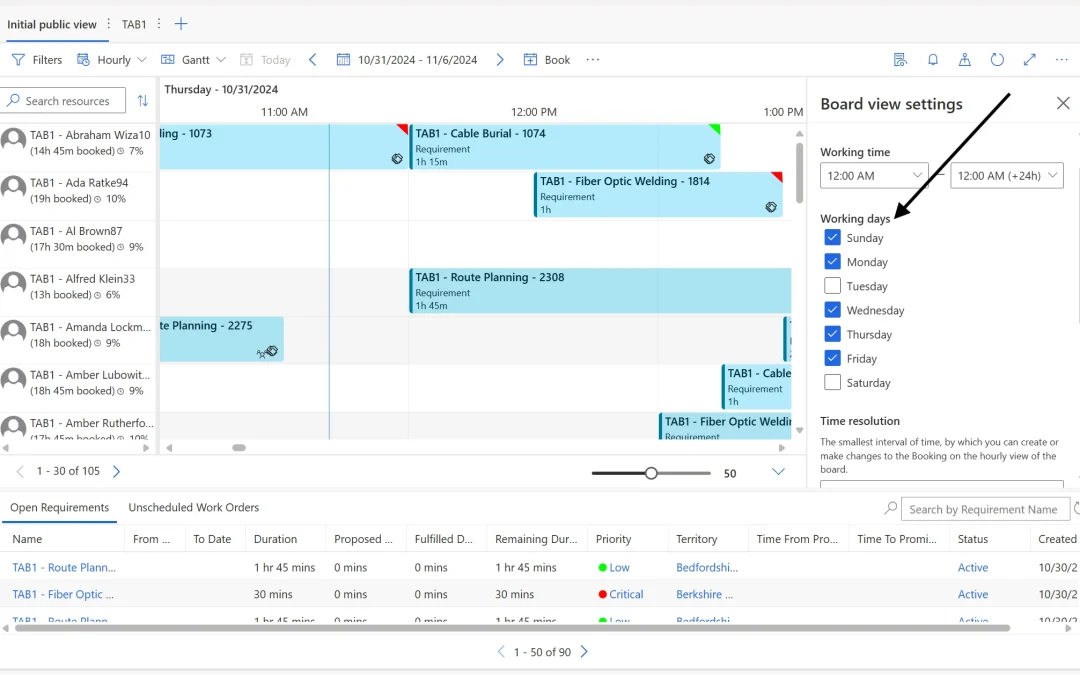
Task: Select the Cable Burial - 1074 booking
Action: [x=565, y=147]
